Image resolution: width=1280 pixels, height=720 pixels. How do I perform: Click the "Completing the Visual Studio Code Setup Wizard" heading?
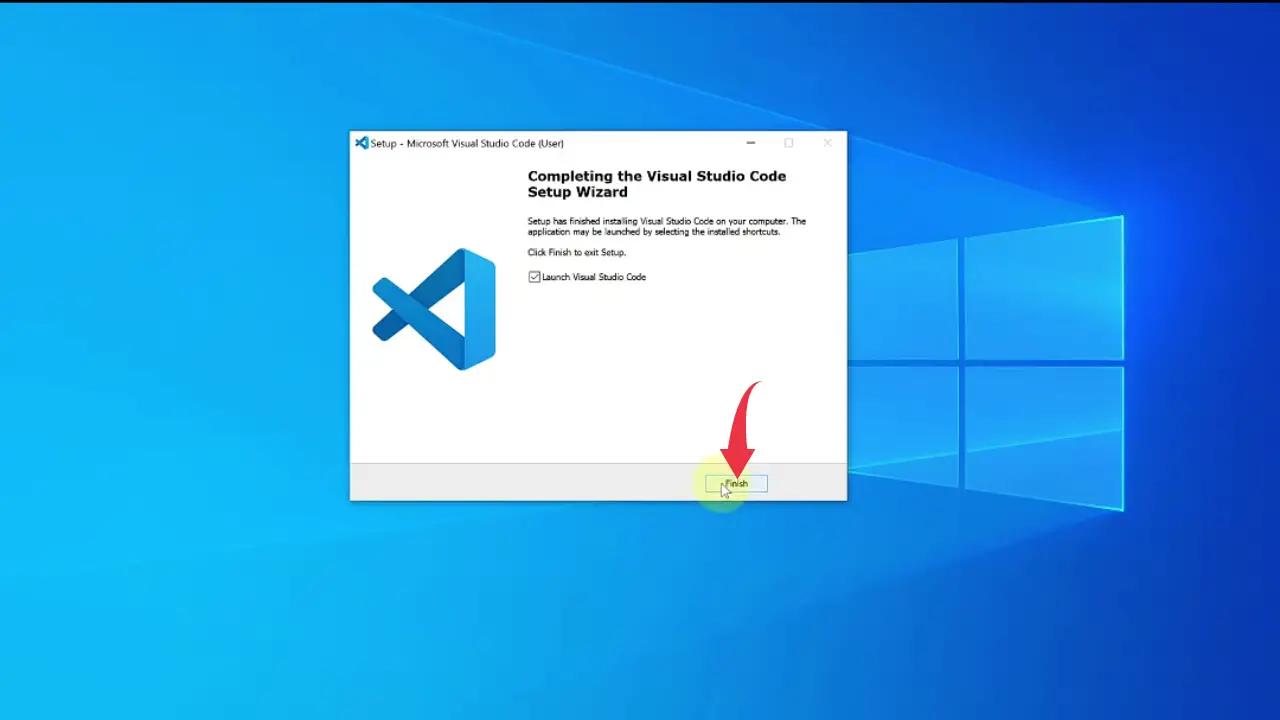click(x=657, y=184)
